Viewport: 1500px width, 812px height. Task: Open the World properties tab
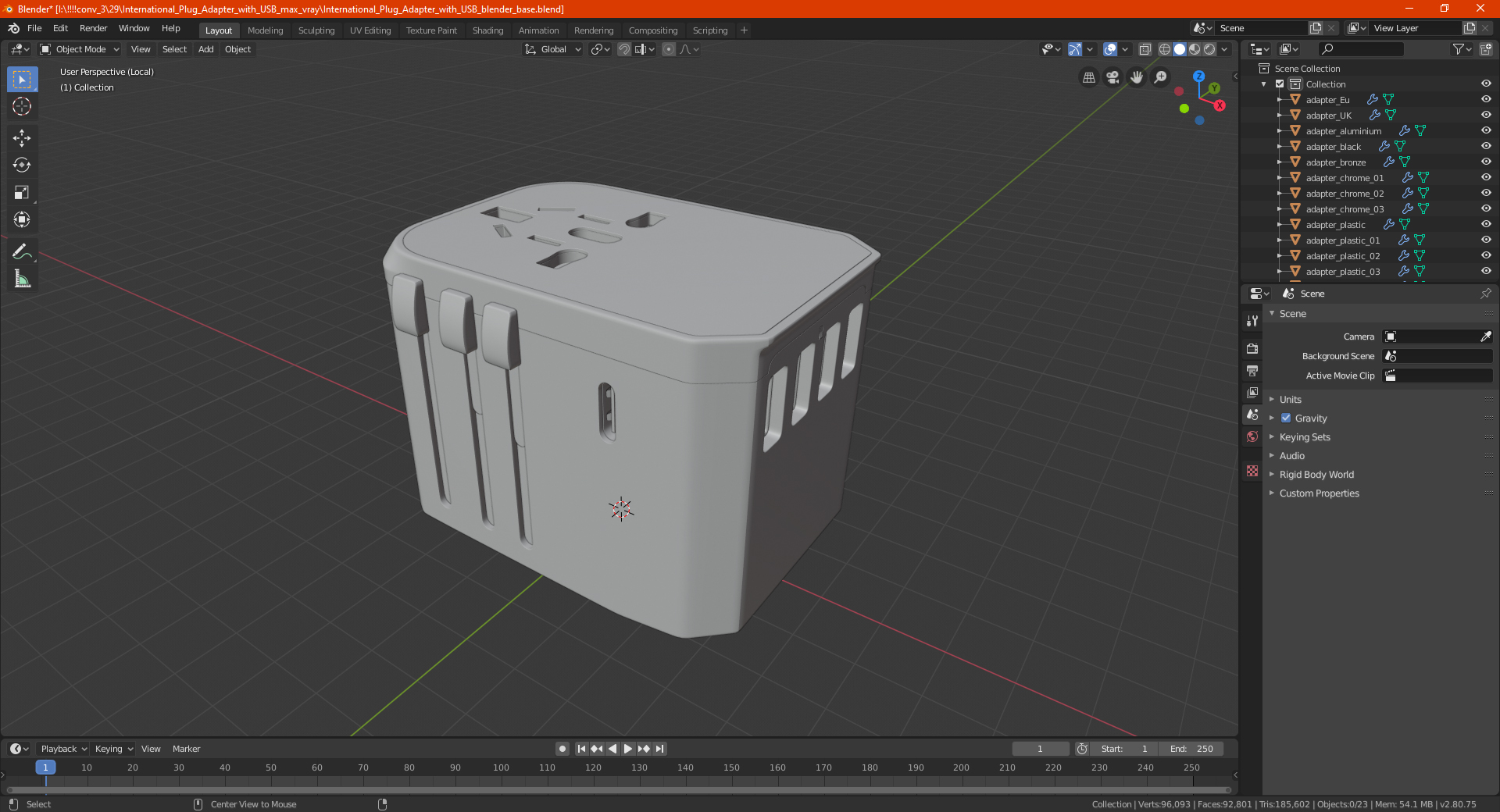coord(1252,436)
